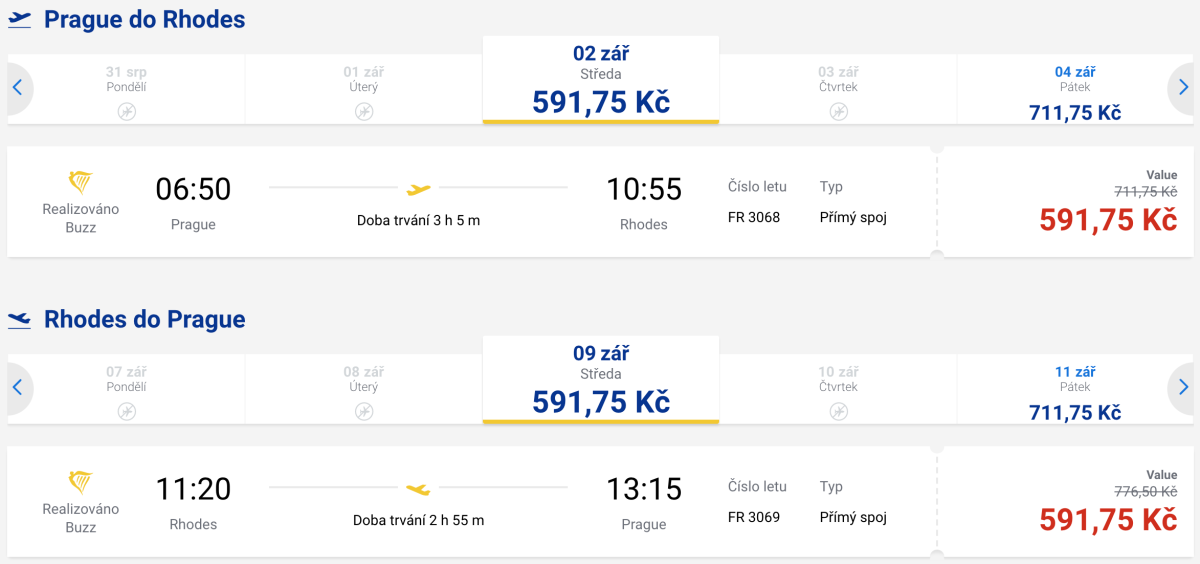Select the 09 zář Středa date tab
The height and width of the screenshot is (564, 1200).
[600, 380]
